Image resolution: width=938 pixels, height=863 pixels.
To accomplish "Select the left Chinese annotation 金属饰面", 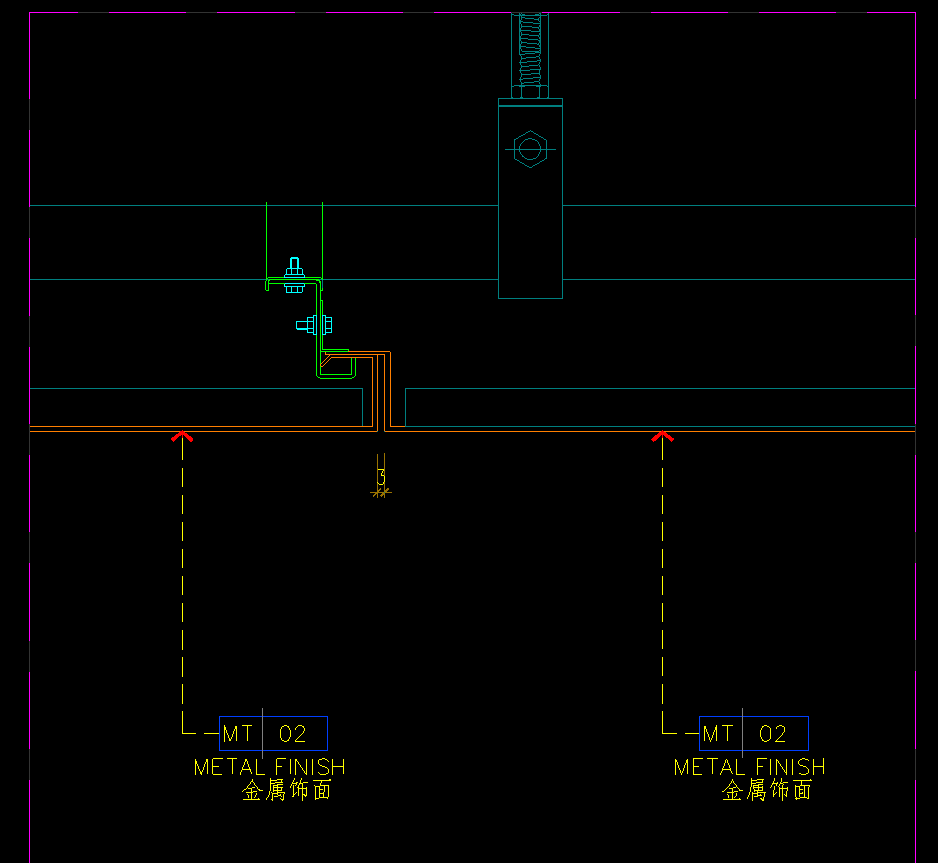I will (287, 791).
